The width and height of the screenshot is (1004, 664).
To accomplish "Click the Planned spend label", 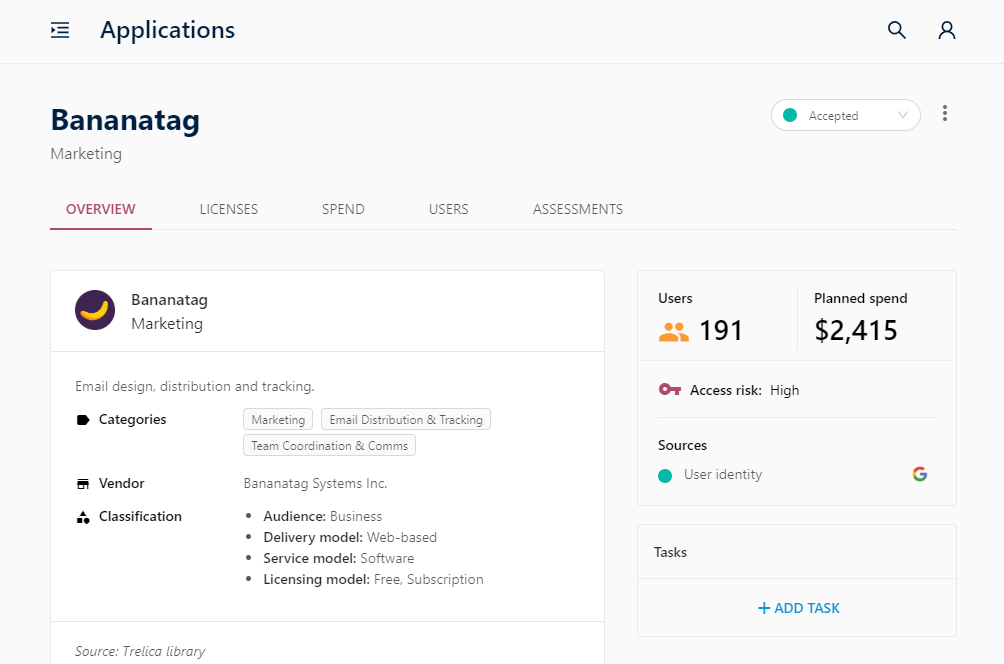I will [861, 298].
